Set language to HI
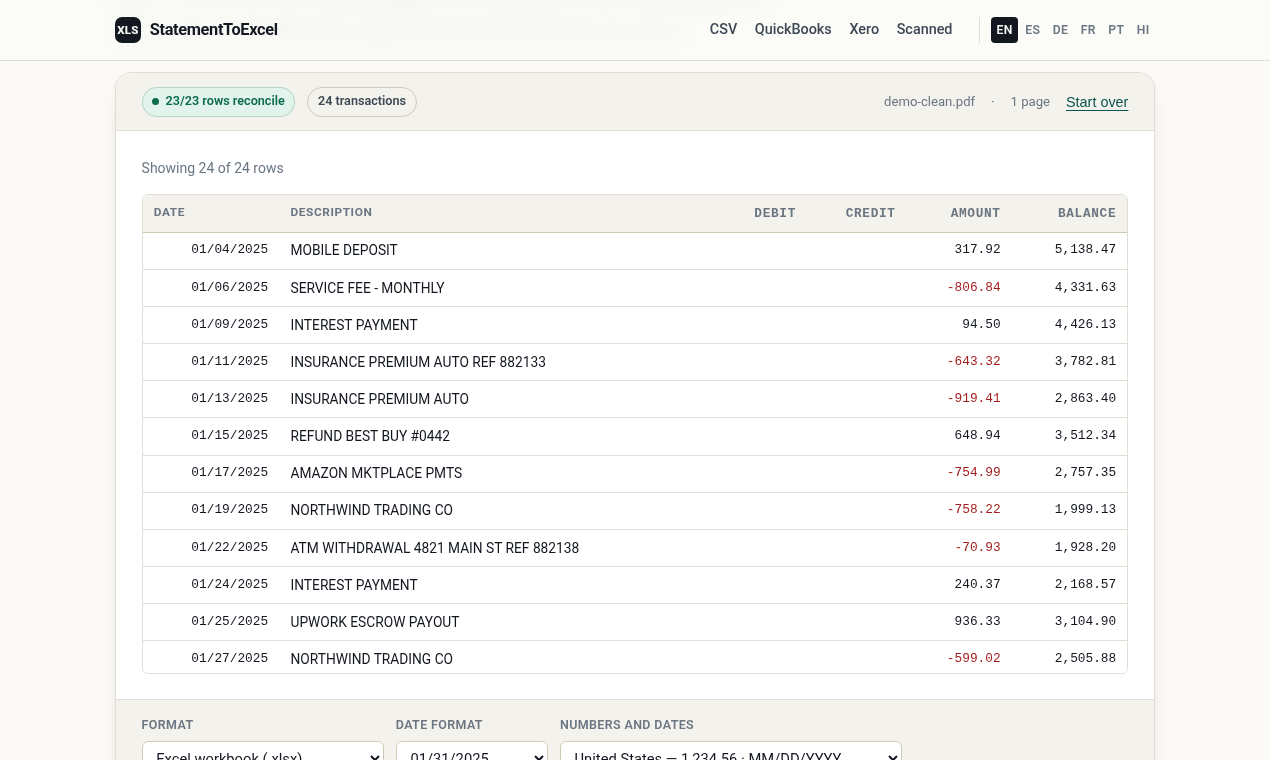The height and width of the screenshot is (760, 1270). point(1143,30)
